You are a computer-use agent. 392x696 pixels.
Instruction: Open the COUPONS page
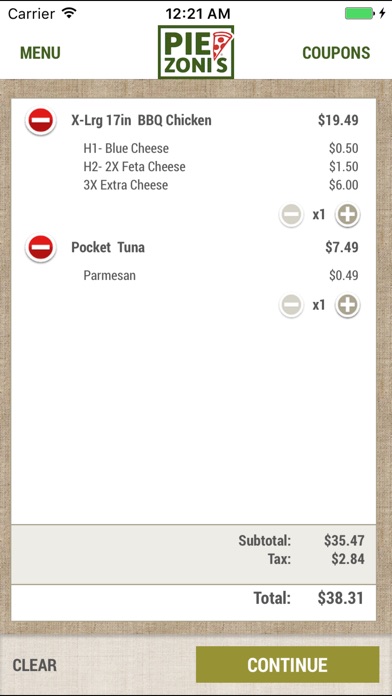pos(336,53)
